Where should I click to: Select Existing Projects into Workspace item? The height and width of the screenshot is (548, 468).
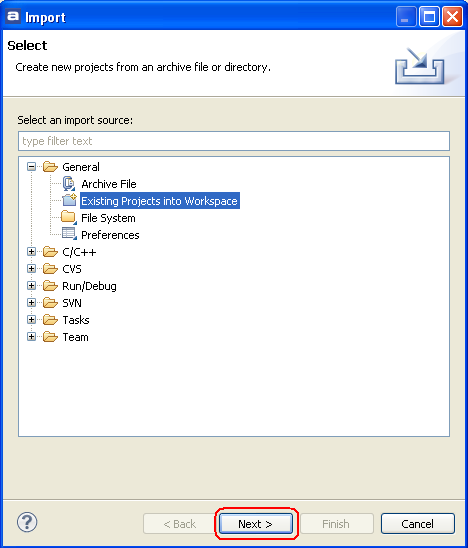coord(160,201)
